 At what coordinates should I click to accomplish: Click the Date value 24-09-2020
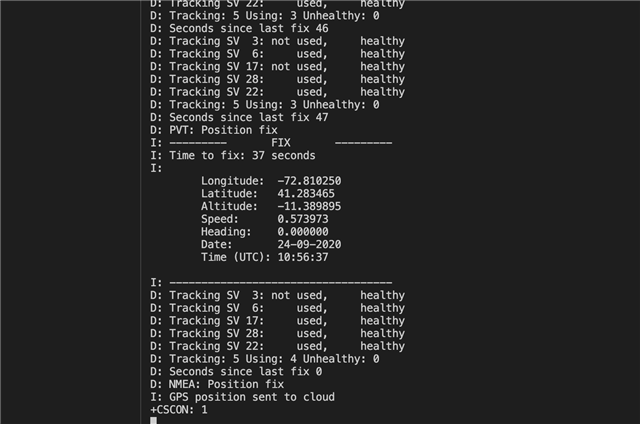(x=309, y=244)
